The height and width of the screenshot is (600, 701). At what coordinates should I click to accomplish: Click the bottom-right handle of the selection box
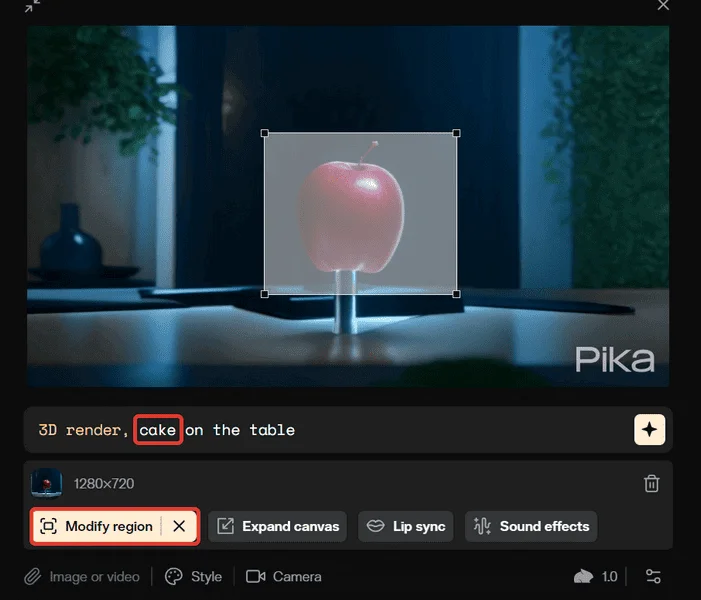pyautogui.click(x=456, y=294)
